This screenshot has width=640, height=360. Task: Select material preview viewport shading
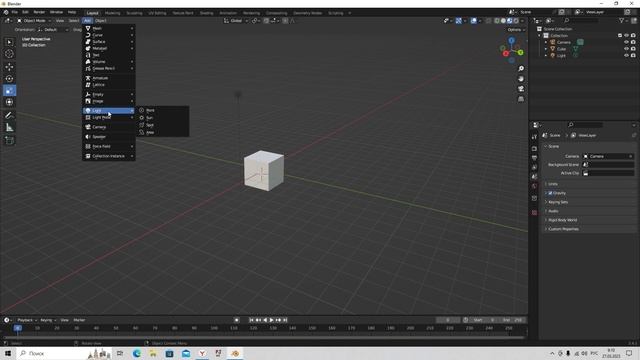pos(509,21)
